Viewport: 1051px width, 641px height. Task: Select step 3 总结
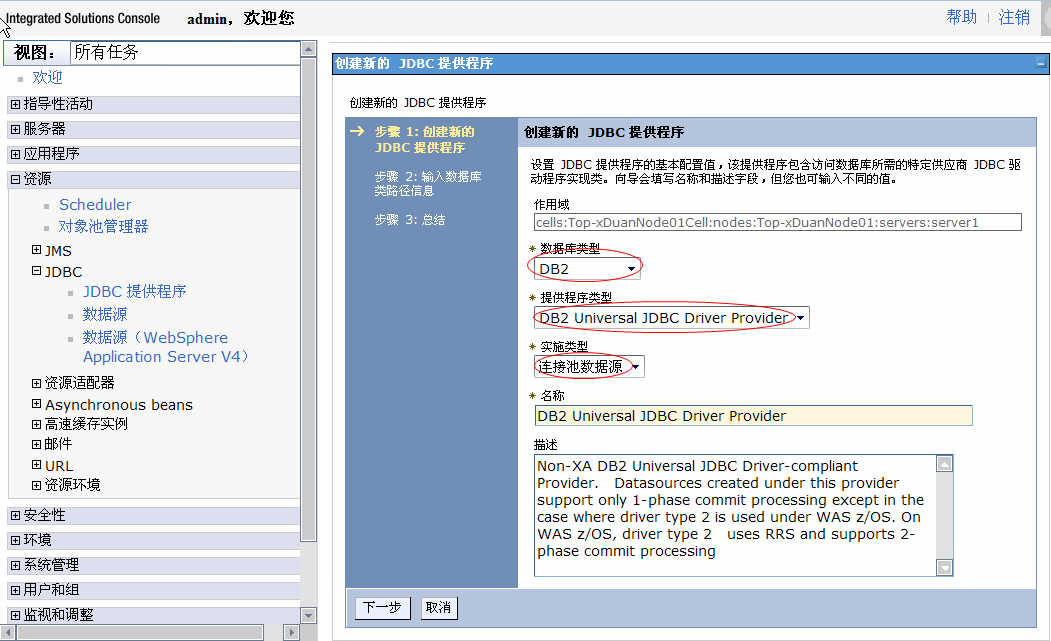(410, 220)
